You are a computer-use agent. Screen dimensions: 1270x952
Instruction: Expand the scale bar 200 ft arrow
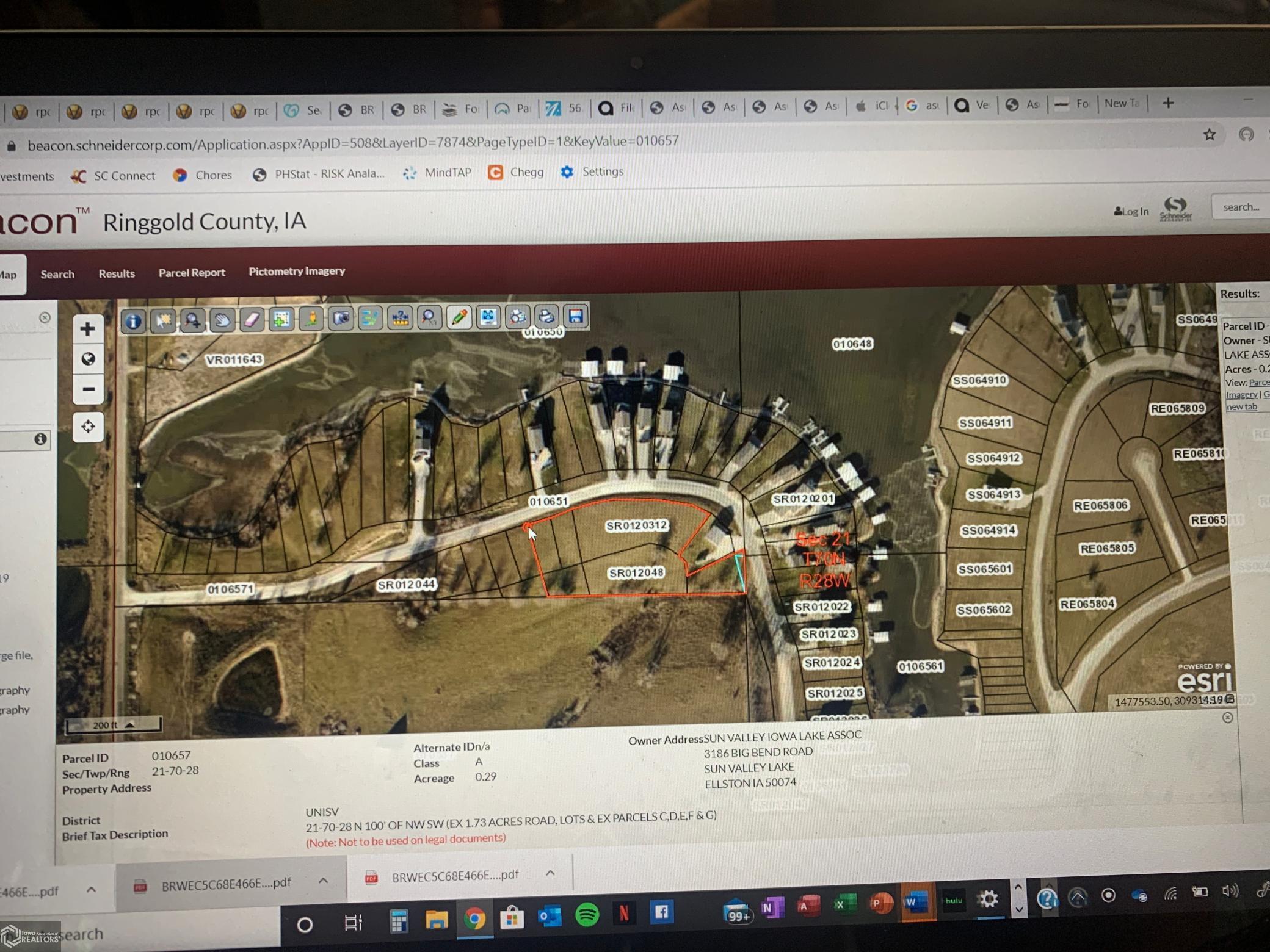tap(129, 724)
